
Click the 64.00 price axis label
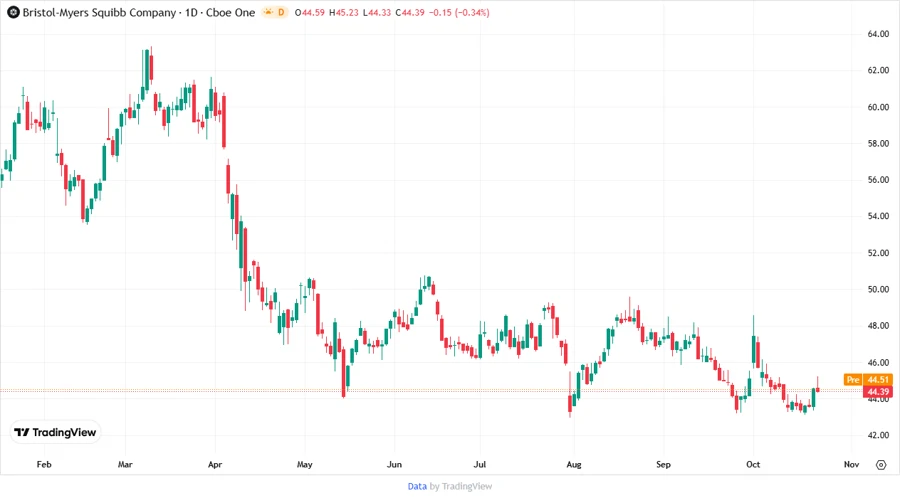tap(878, 34)
